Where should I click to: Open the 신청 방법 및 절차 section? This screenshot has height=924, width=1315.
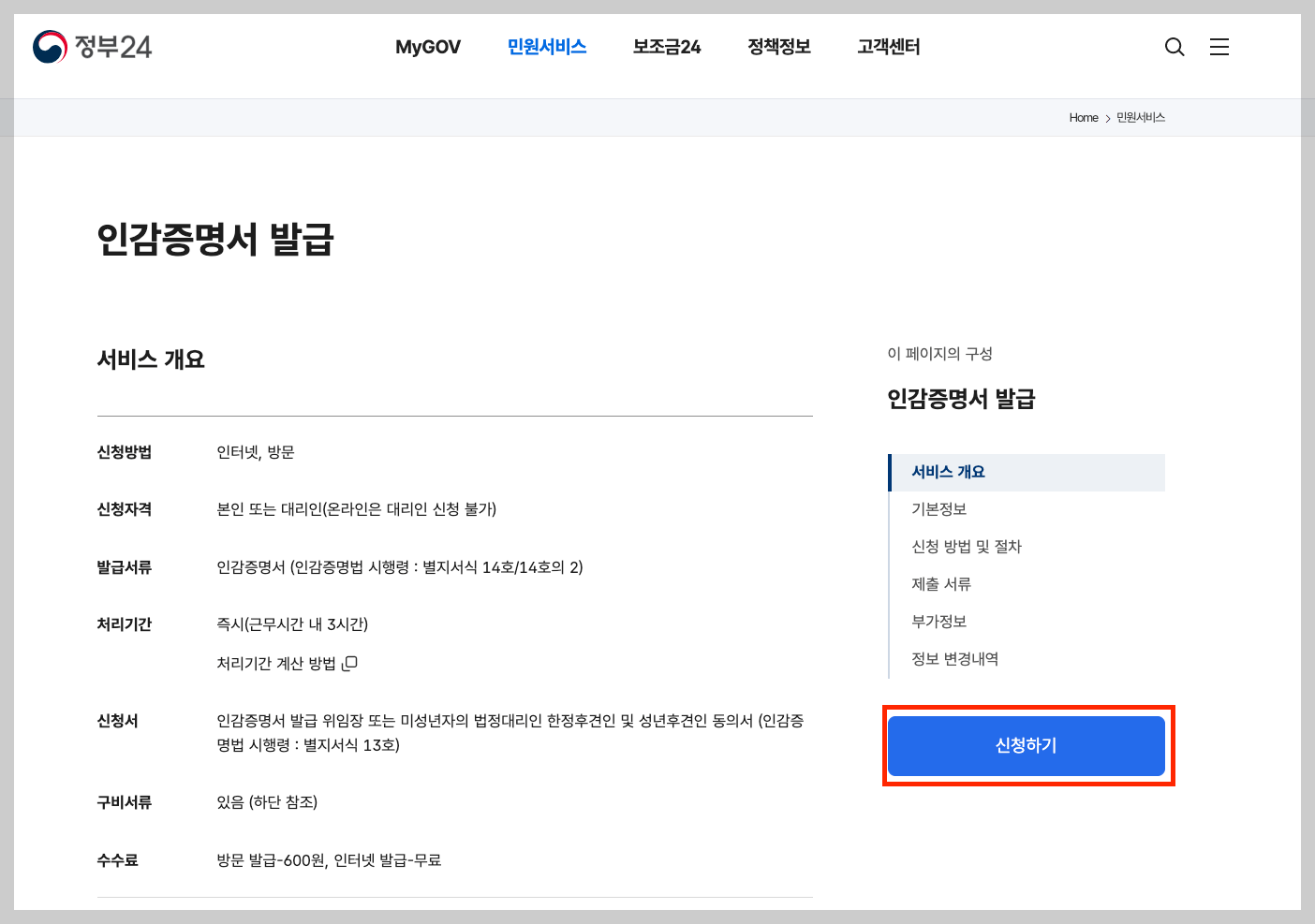click(968, 546)
